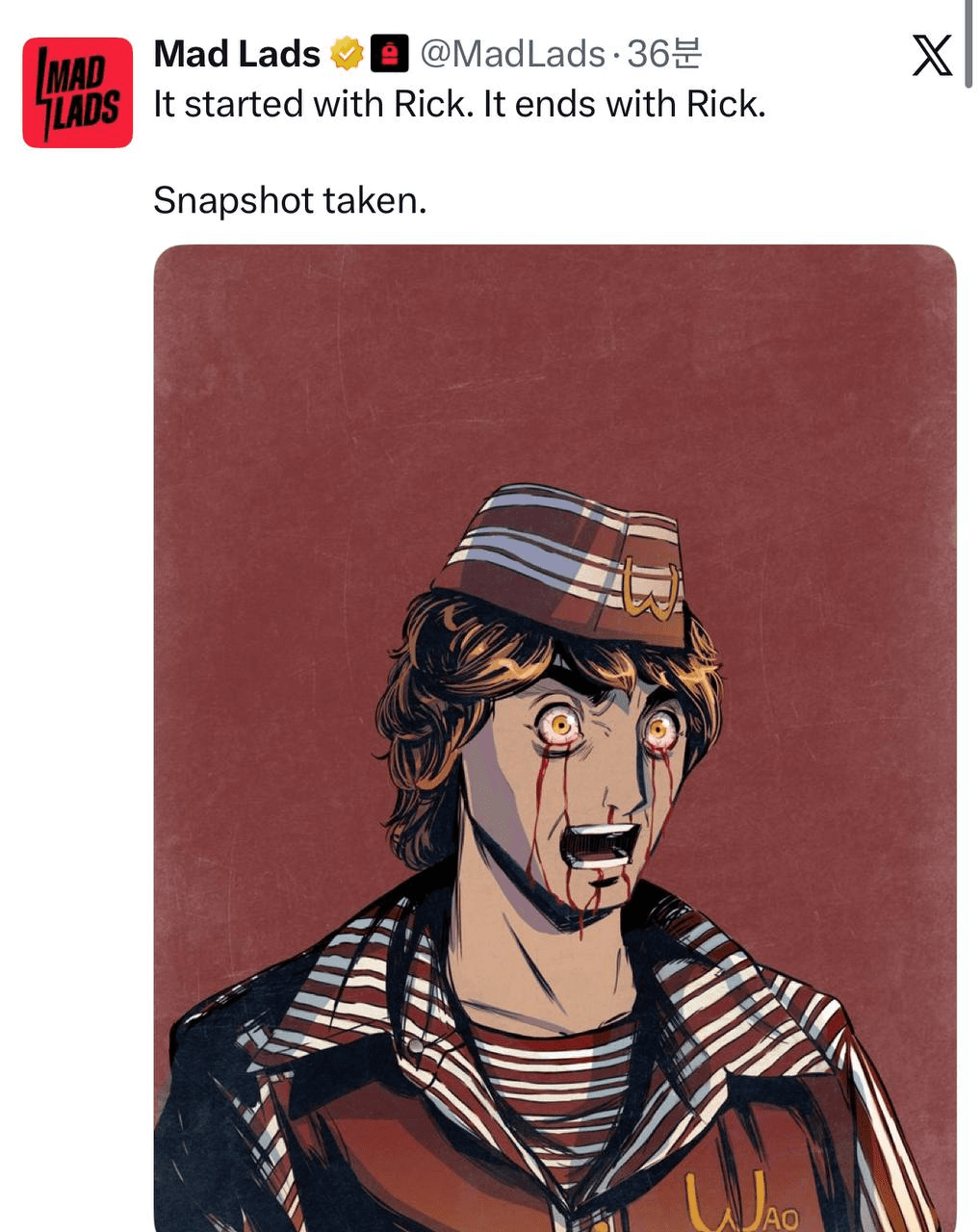Click the 'It started with Rick' tweet text
980x1232 pixels.
pos(459,104)
